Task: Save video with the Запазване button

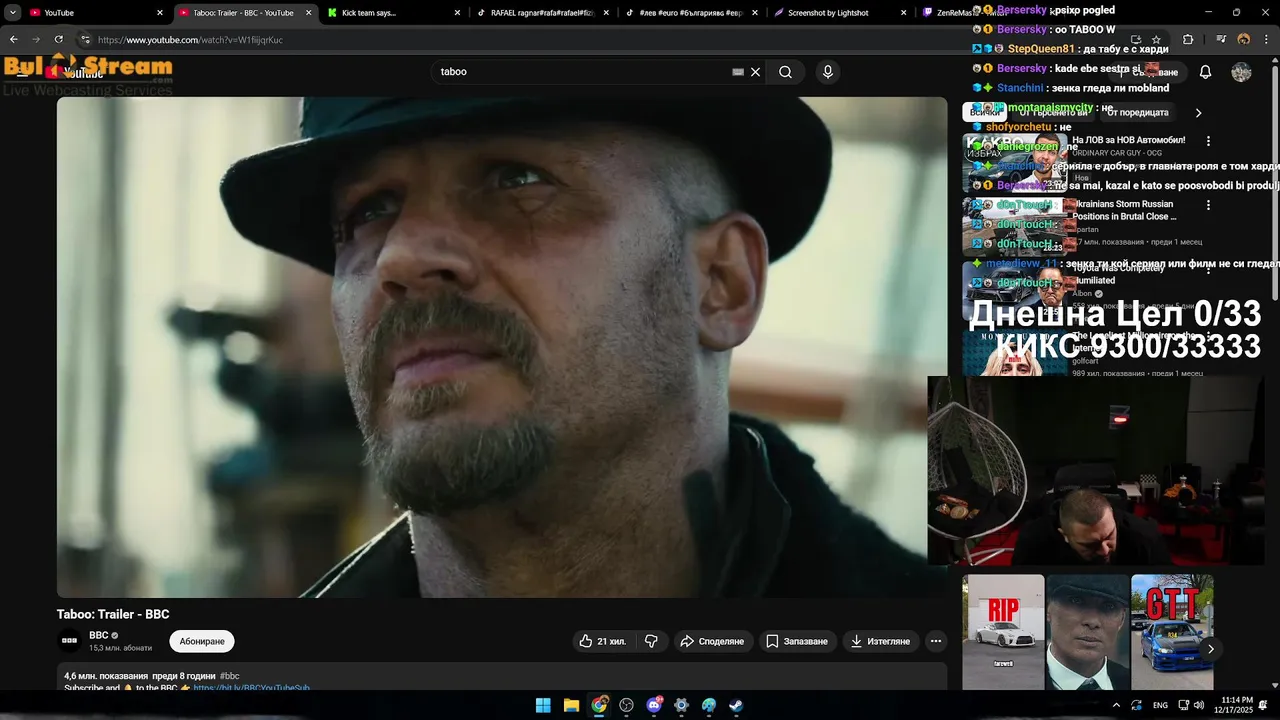Action: [x=797, y=641]
